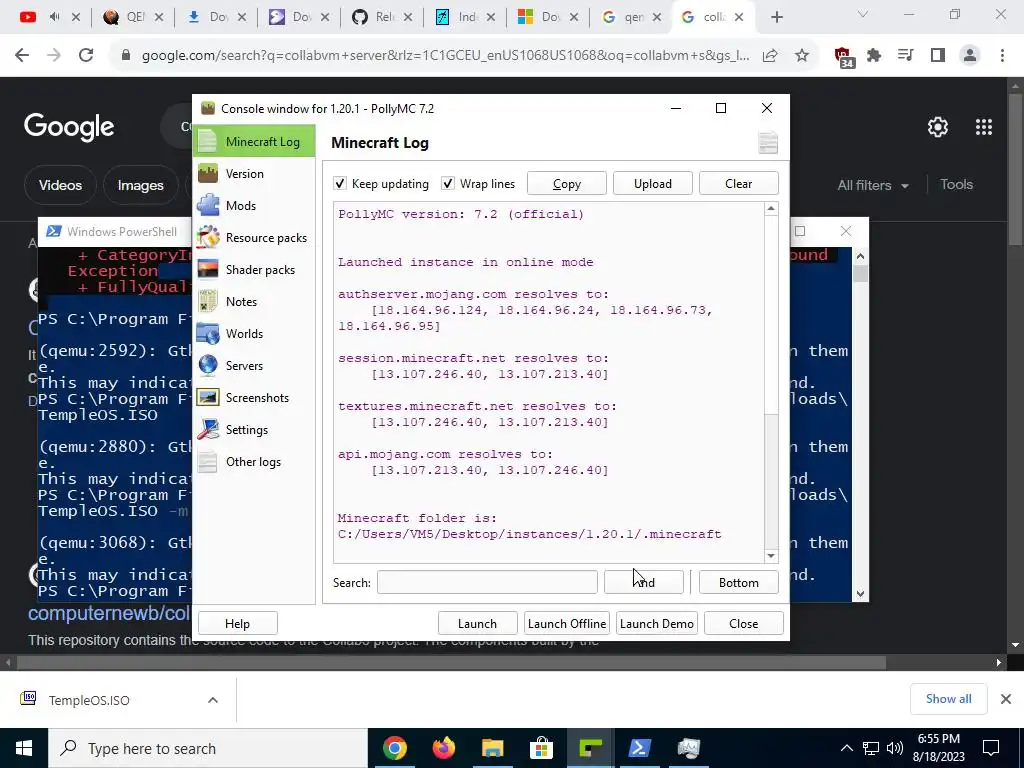Click the Settings tools icon
The height and width of the screenshot is (768, 1024).
[208, 430]
